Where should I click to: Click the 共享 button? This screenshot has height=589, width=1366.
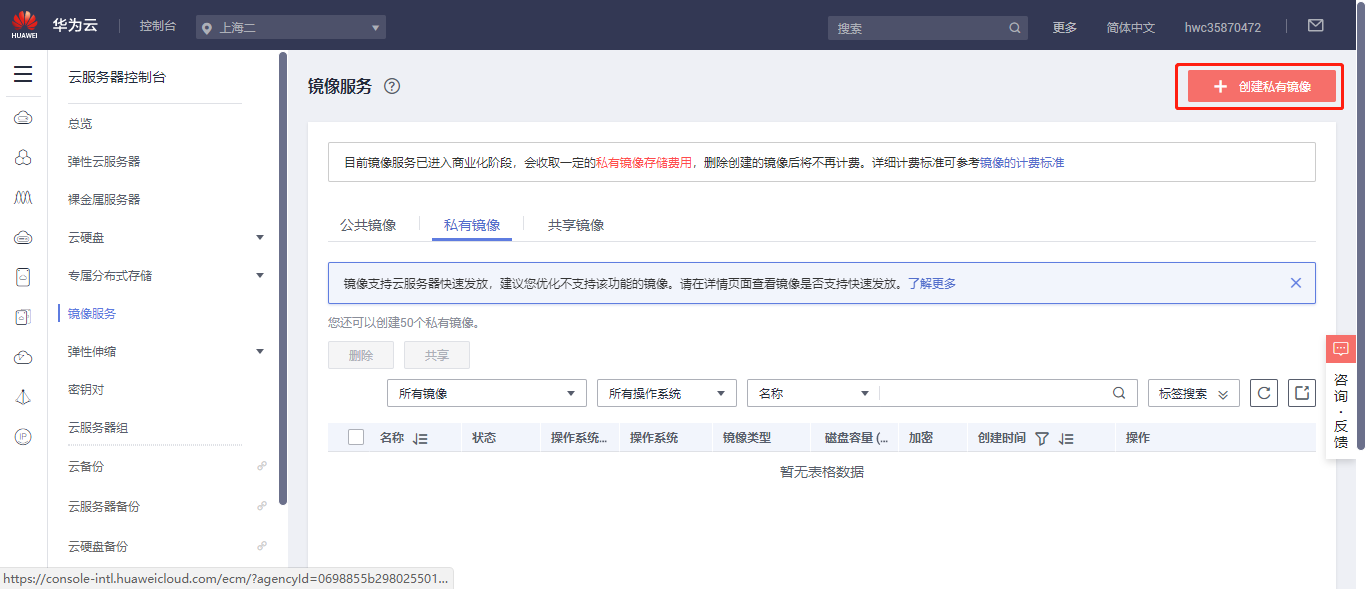click(x=437, y=355)
